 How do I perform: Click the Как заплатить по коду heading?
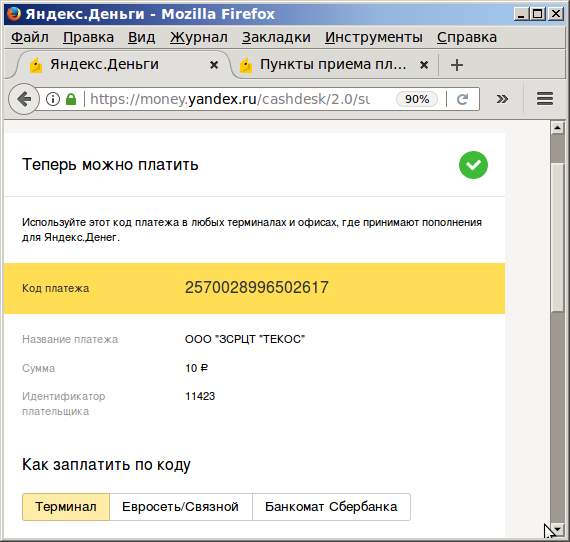point(106,465)
